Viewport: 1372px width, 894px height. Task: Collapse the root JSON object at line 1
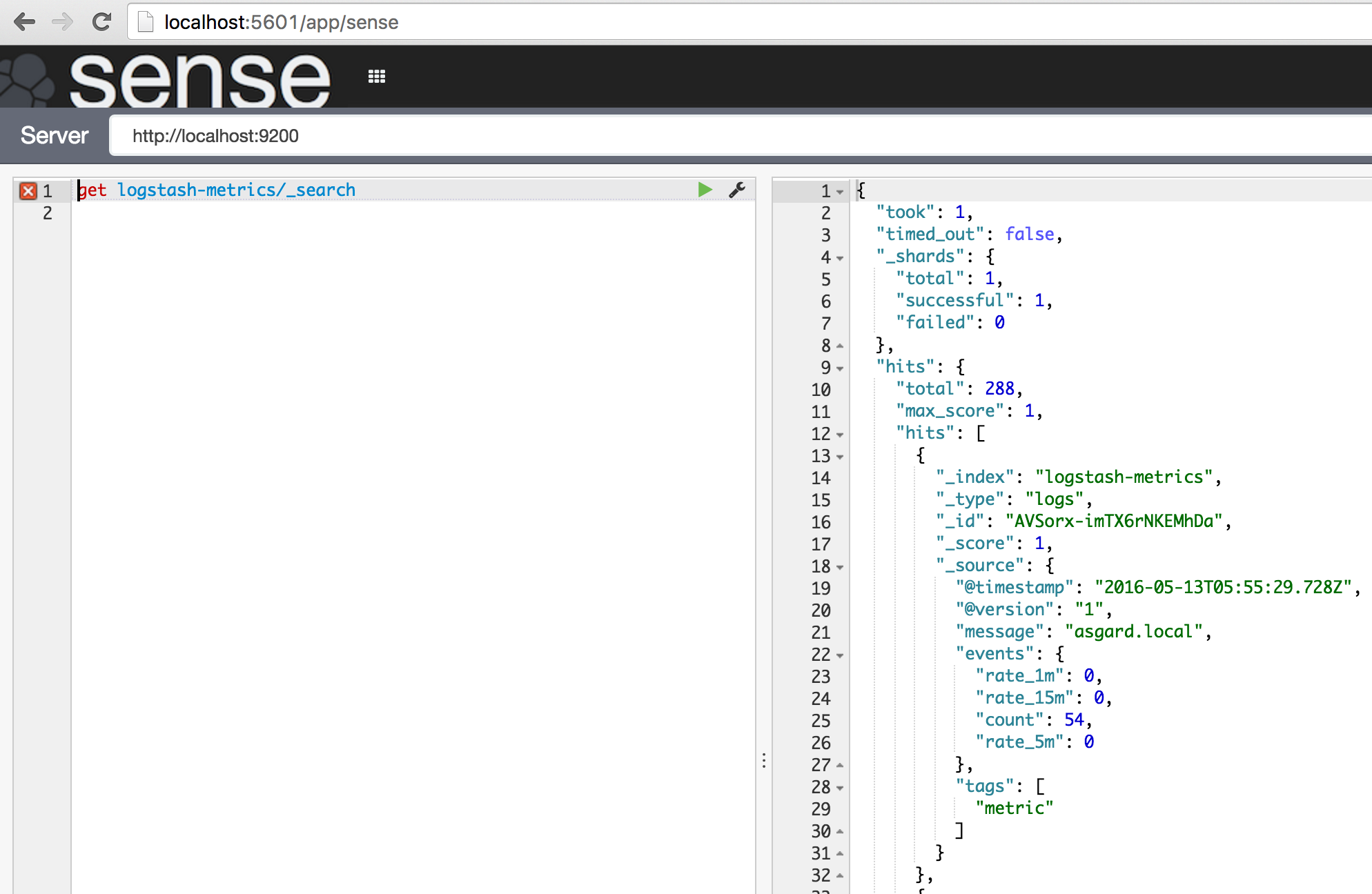[x=840, y=192]
